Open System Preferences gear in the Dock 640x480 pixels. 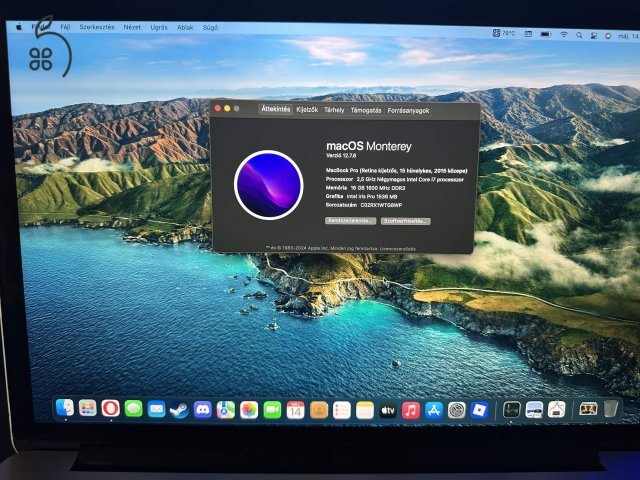click(457, 411)
